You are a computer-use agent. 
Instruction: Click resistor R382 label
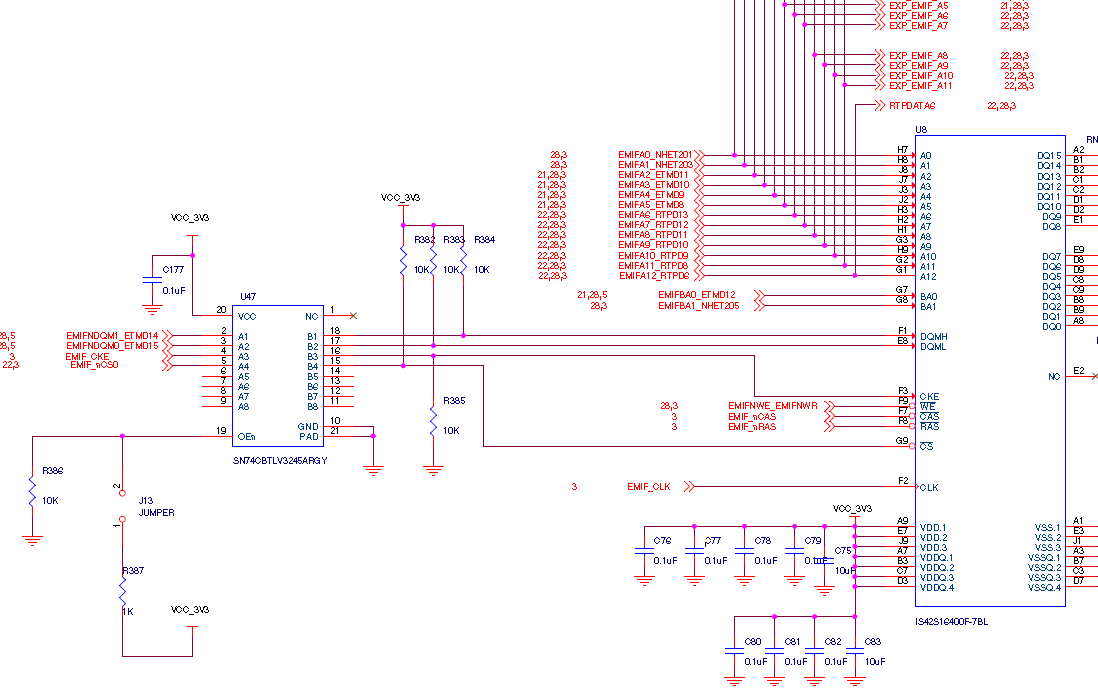[424, 240]
